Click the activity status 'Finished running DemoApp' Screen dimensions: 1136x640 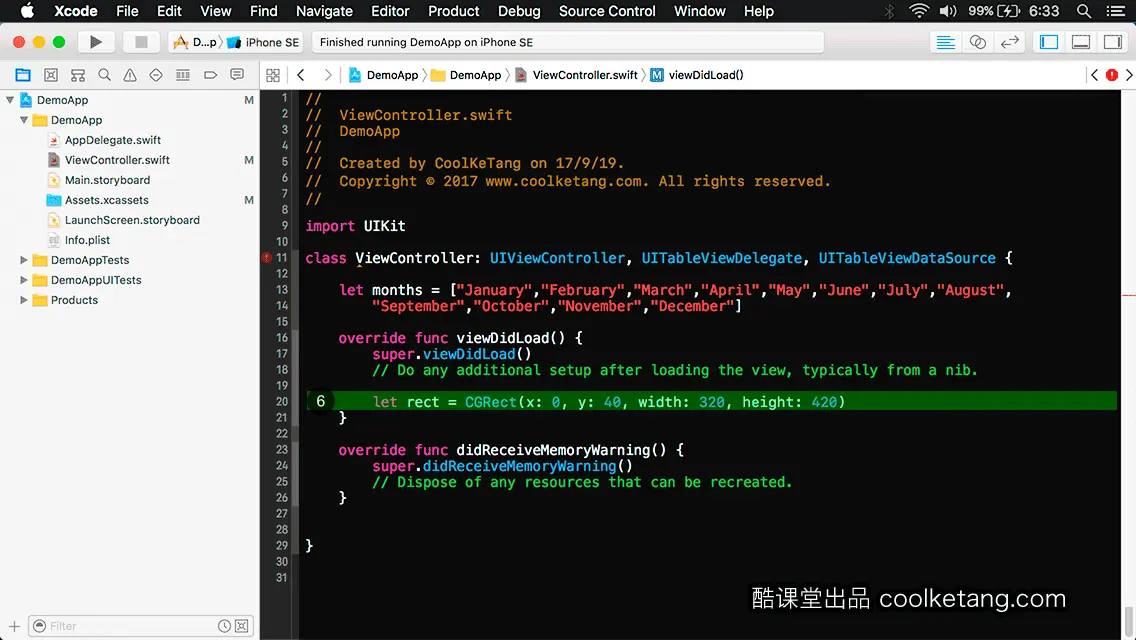point(568,42)
